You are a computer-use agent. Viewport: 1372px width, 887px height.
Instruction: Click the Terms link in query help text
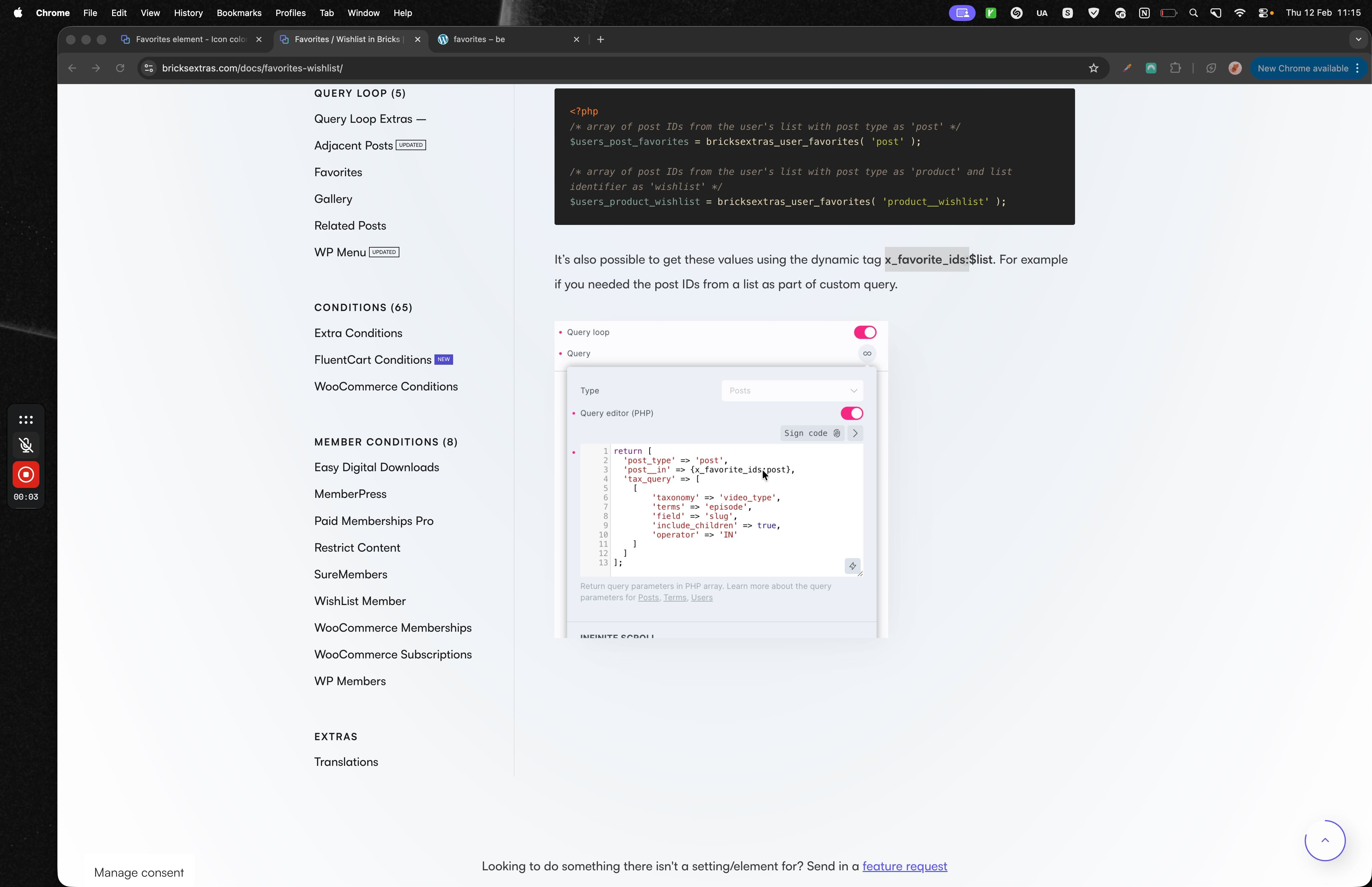pyautogui.click(x=675, y=598)
